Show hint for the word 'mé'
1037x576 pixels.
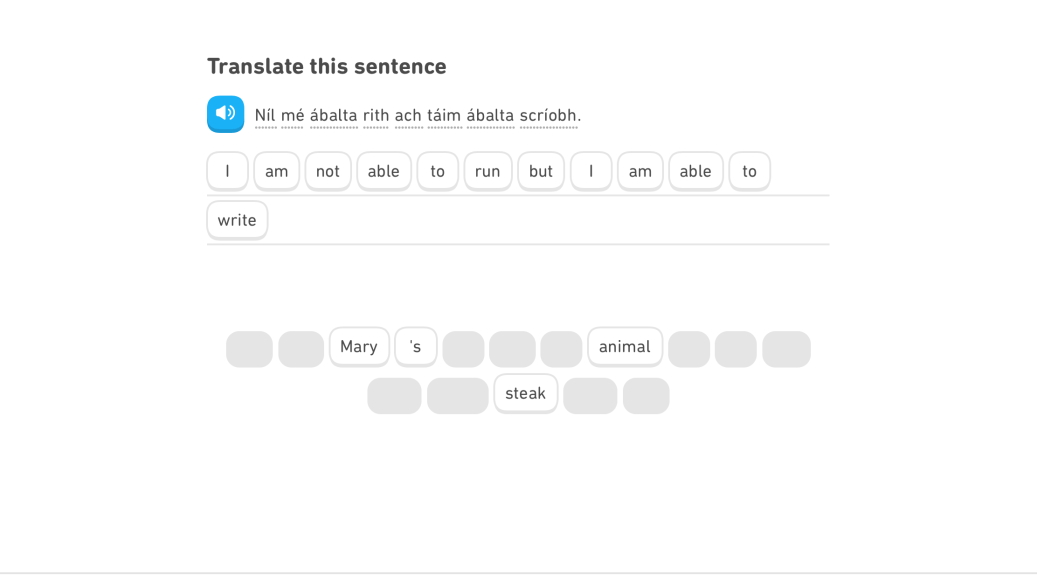(292, 115)
